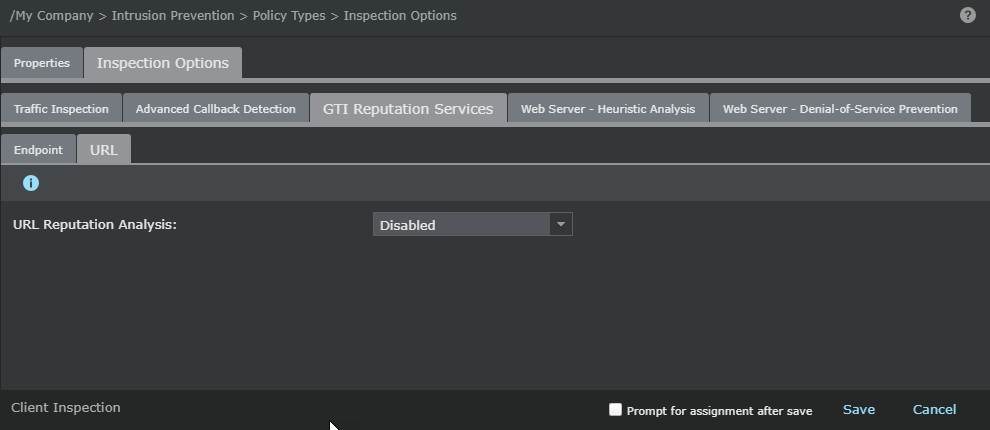Open Web Server - Heuristic Analysis tab

tap(608, 109)
